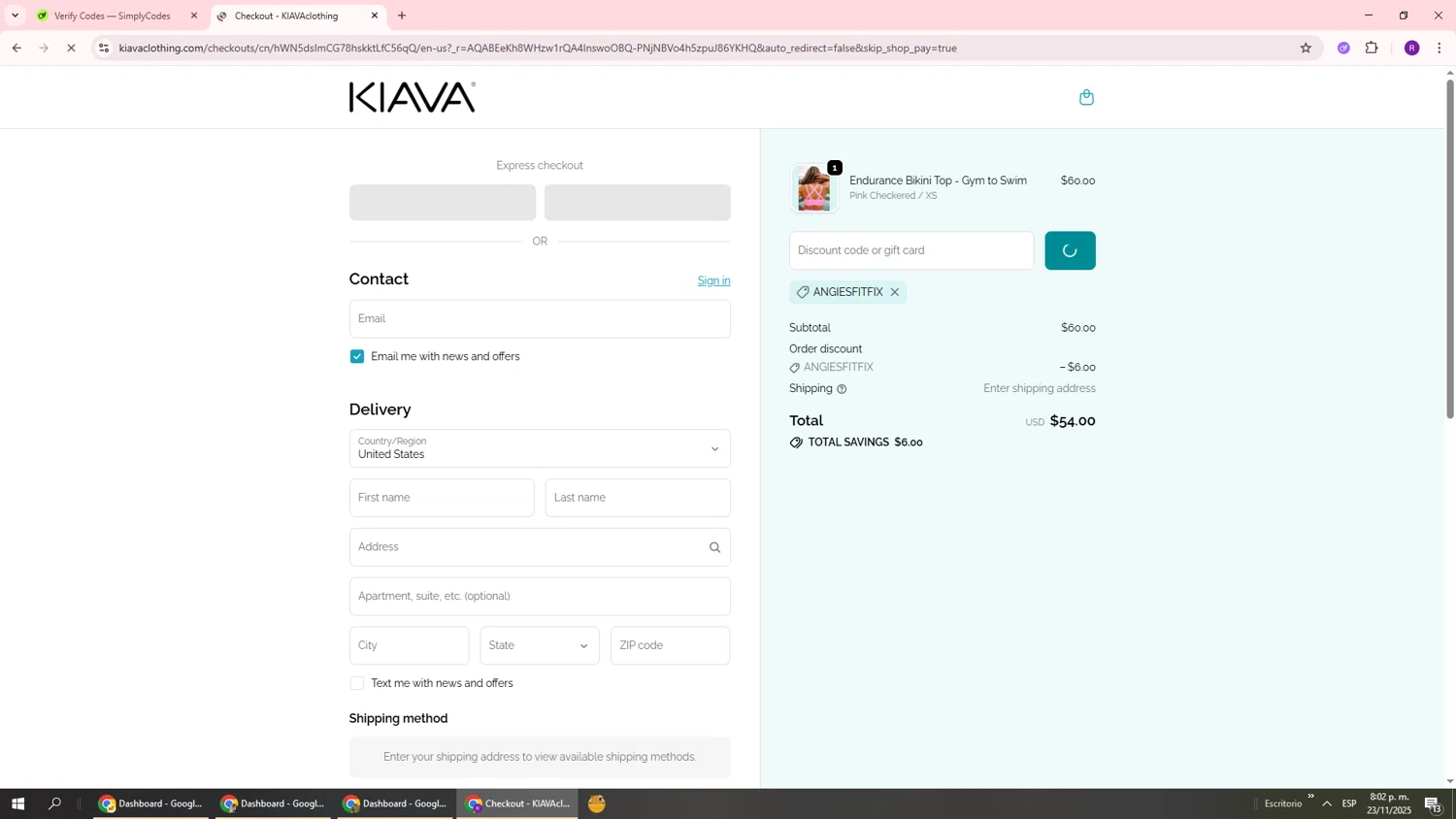Image resolution: width=1456 pixels, height=819 pixels.
Task: Open the Chrome profile avatar
Action: click(1411, 48)
